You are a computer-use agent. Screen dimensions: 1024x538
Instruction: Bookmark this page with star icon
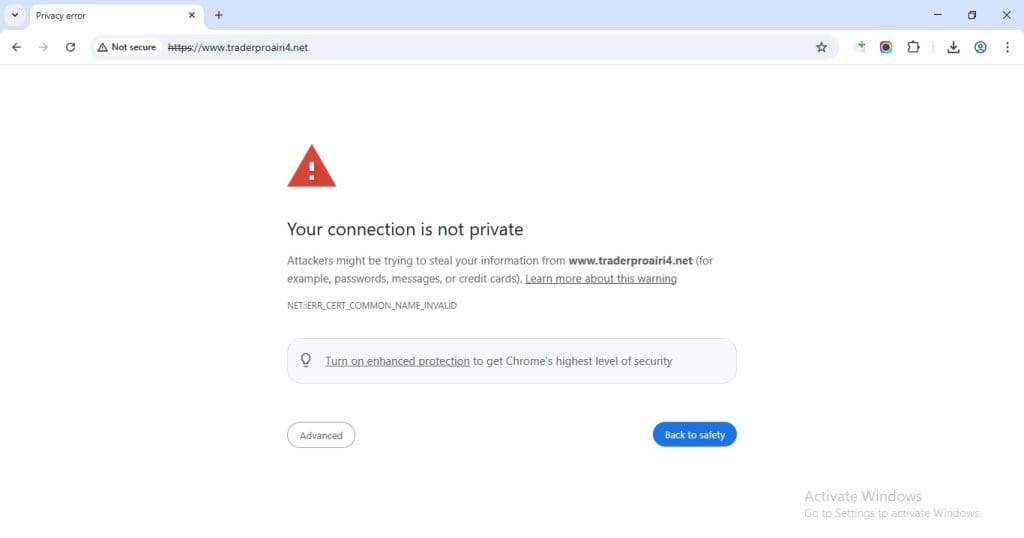(x=822, y=47)
